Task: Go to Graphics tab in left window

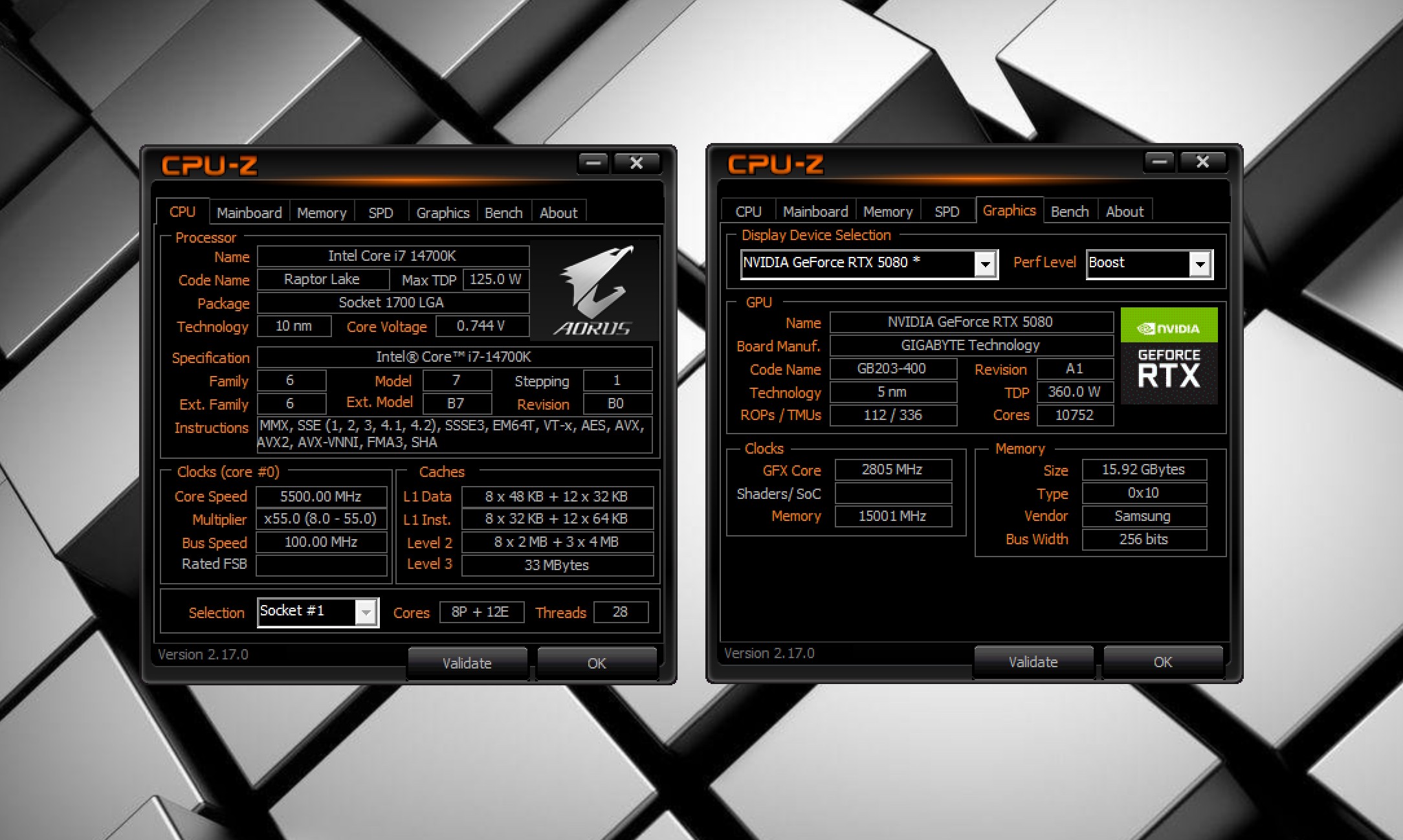Action: tap(443, 213)
